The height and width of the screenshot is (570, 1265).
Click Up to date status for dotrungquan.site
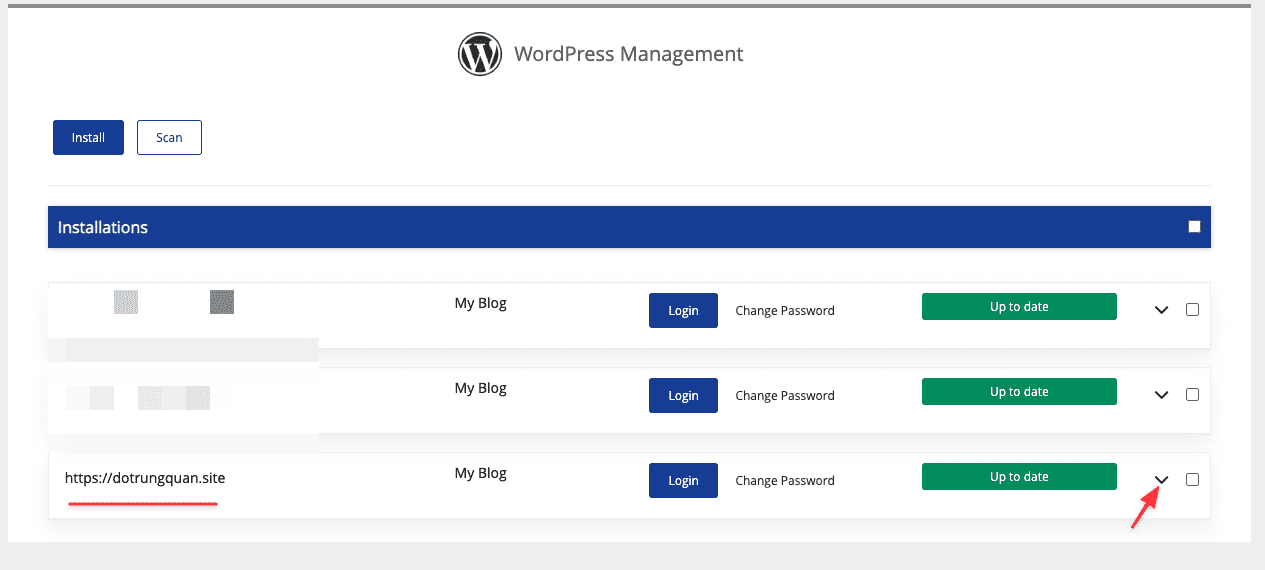click(1019, 477)
